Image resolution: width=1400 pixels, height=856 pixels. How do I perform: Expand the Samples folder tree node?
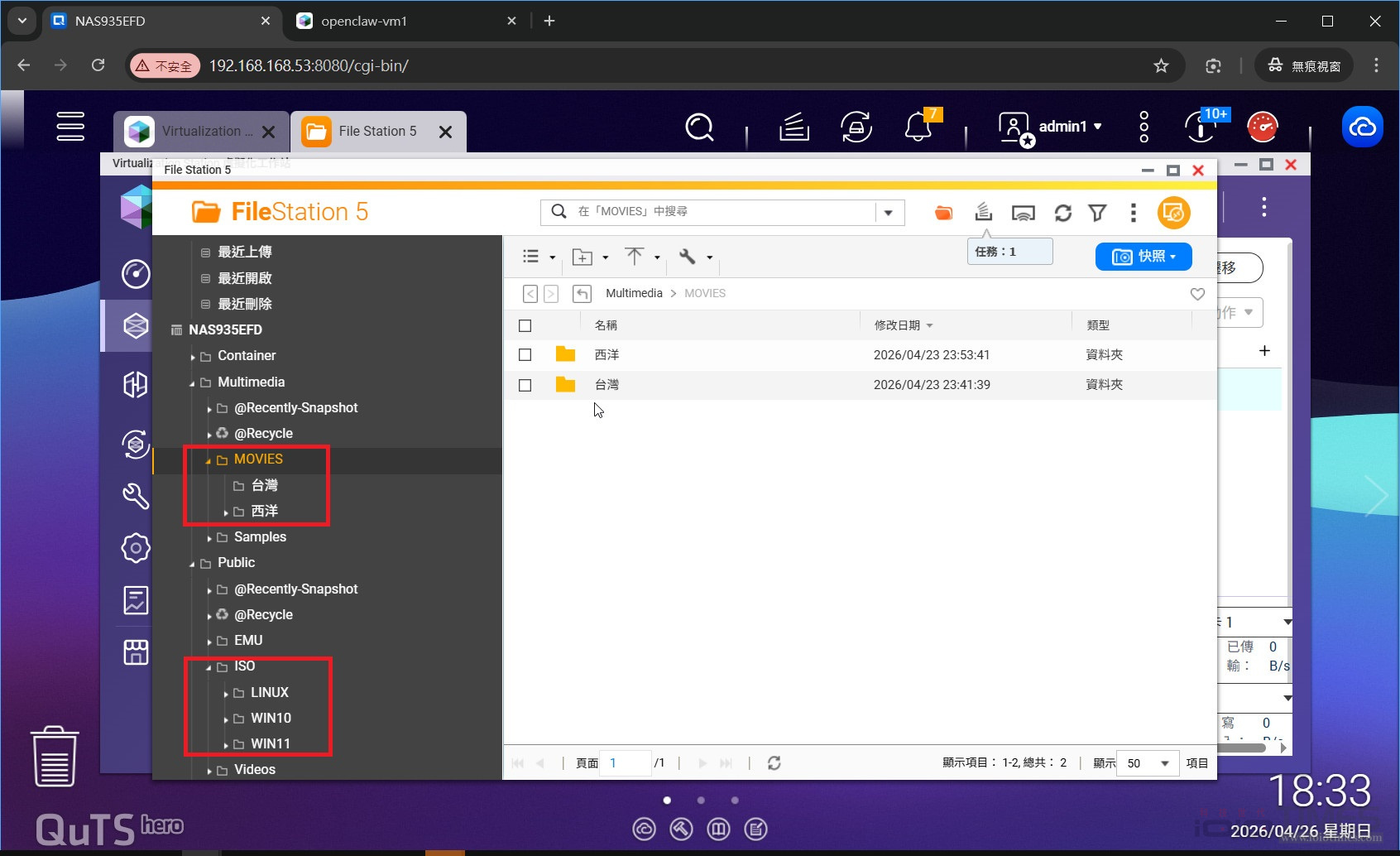tap(209, 538)
